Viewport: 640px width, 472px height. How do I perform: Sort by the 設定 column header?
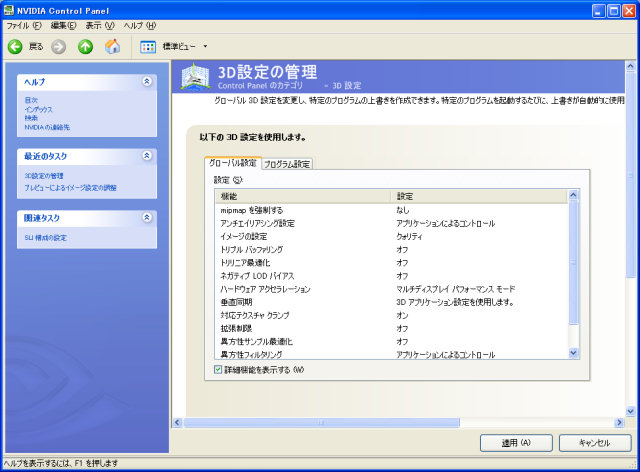479,196
